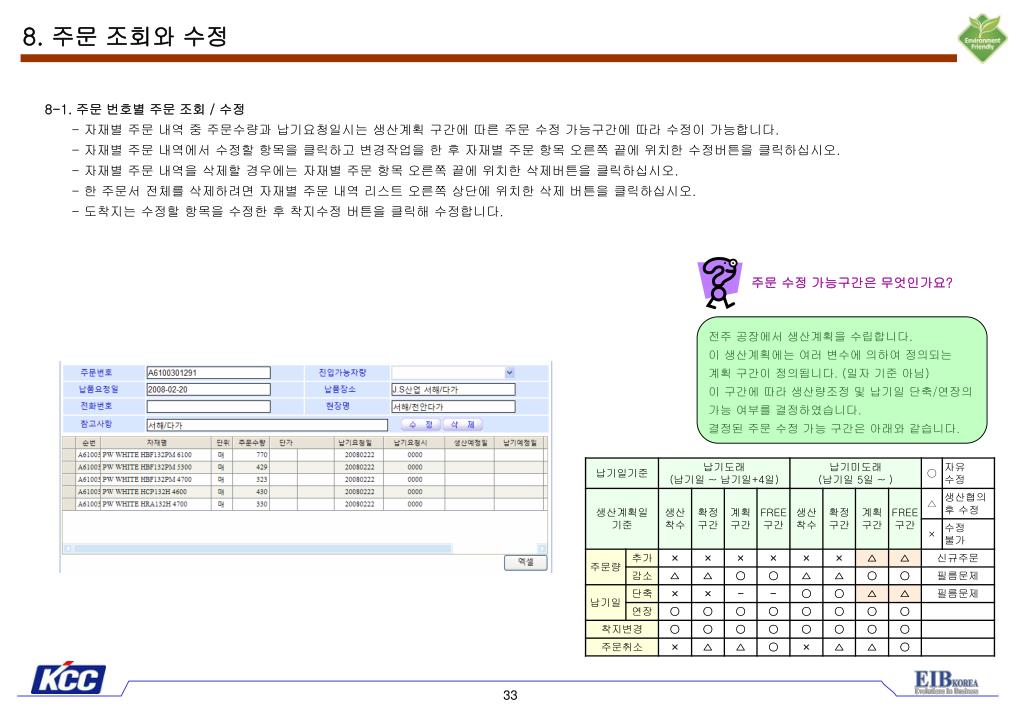Image resolution: width=1023 pixels, height=708 pixels.
Task: Click the 납기예정일 column header
Action: pos(519,443)
